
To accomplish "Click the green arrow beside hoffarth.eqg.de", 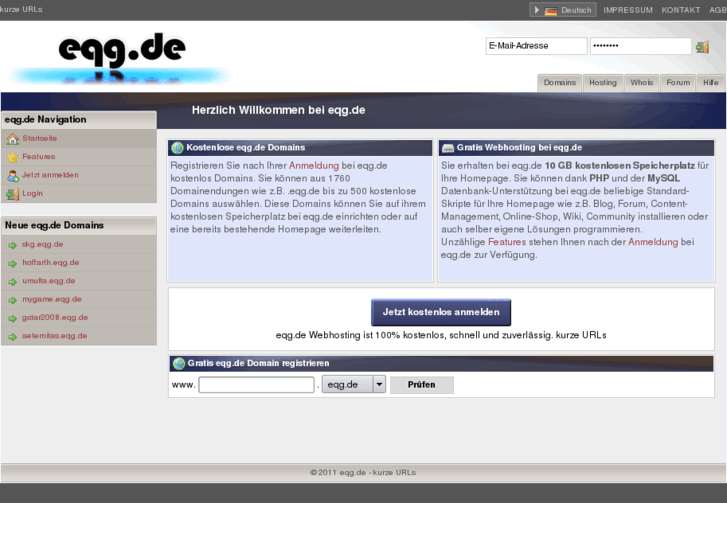I will [x=13, y=263].
